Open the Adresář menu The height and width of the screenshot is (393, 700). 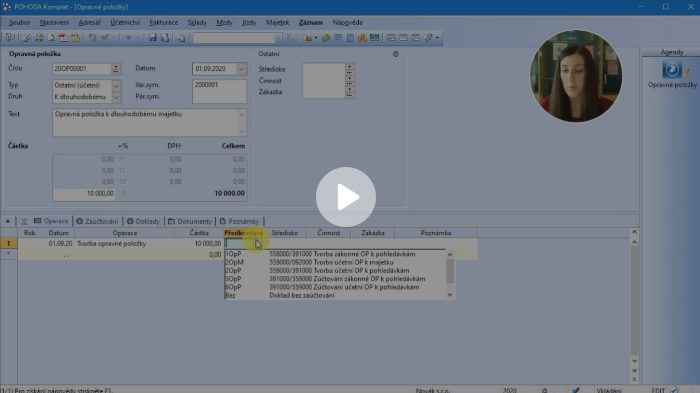pyautogui.click(x=89, y=22)
